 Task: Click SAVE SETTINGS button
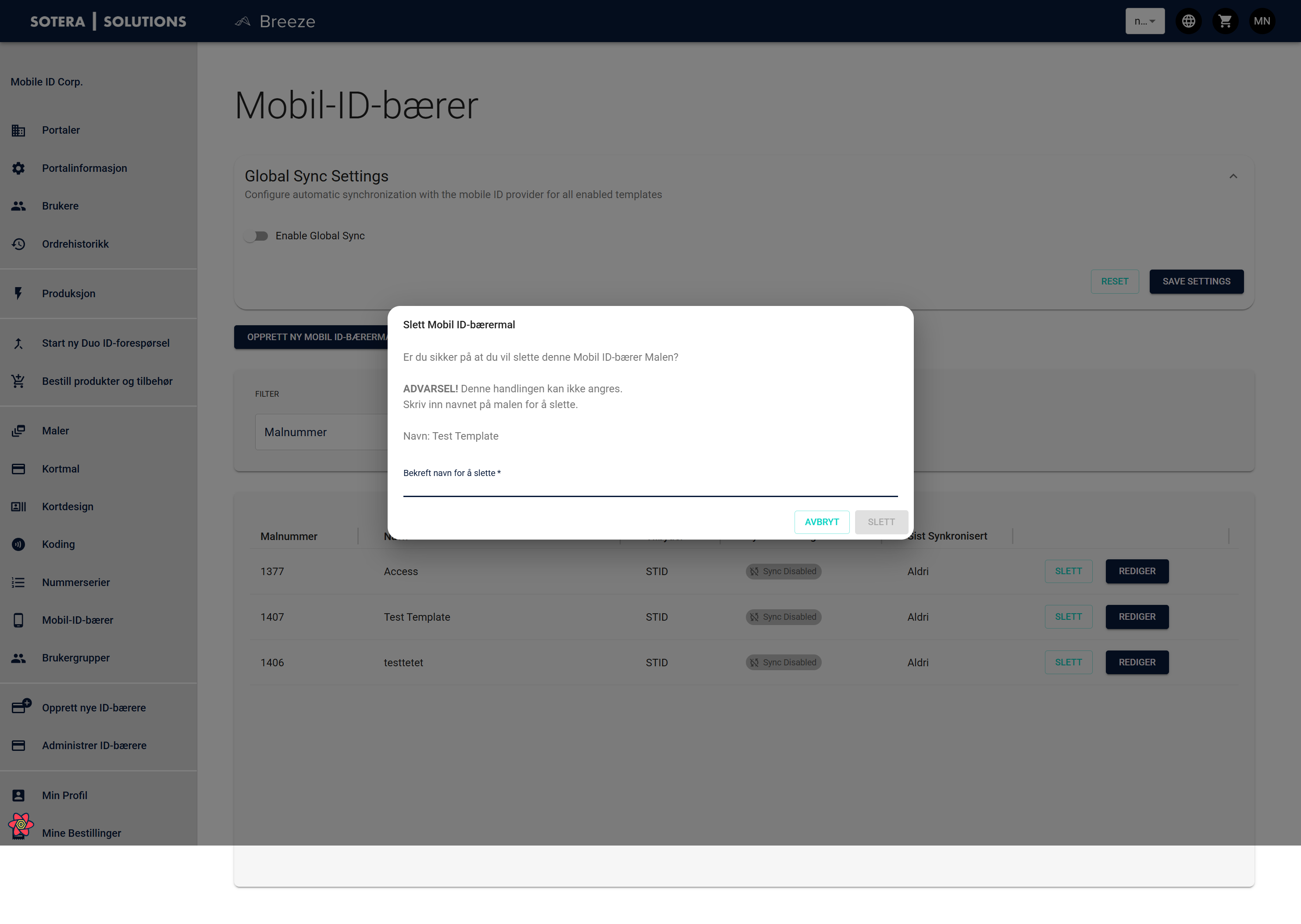tap(1196, 282)
